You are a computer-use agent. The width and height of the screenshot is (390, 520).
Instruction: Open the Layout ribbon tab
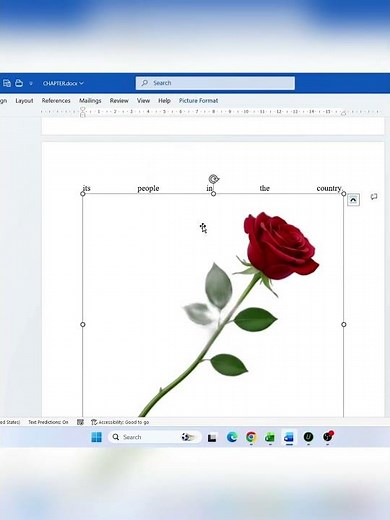24,101
